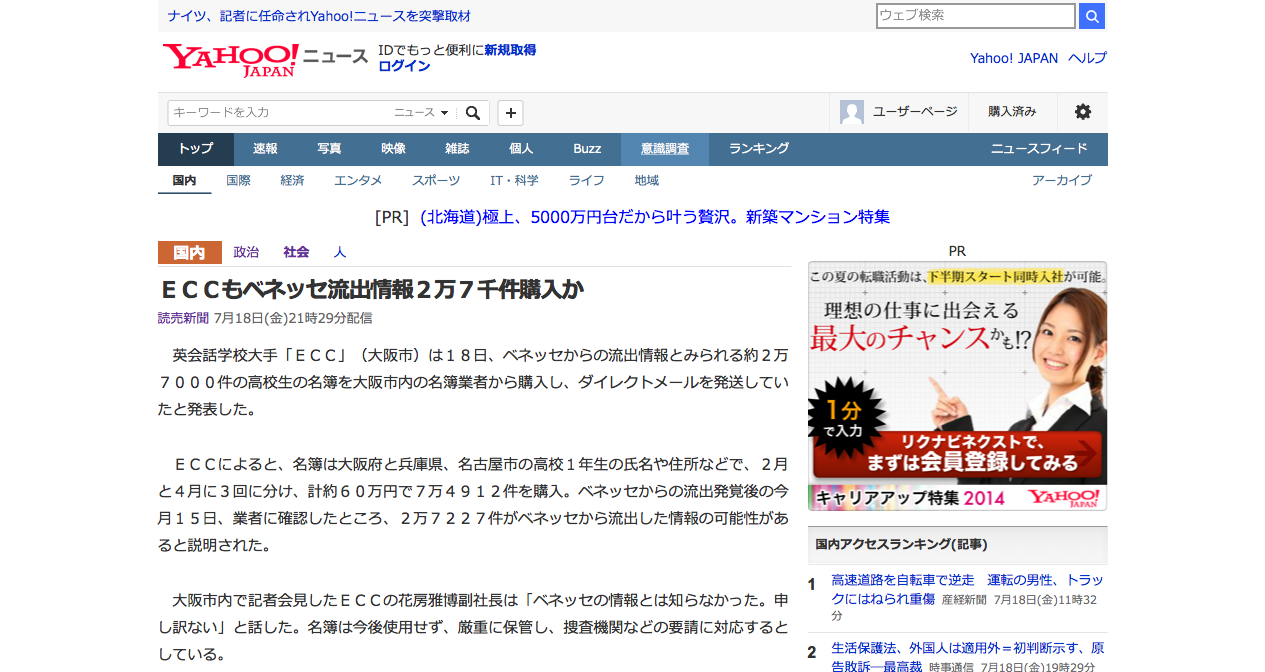Switch to the 速報 tab

pyautogui.click(x=266, y=149)
